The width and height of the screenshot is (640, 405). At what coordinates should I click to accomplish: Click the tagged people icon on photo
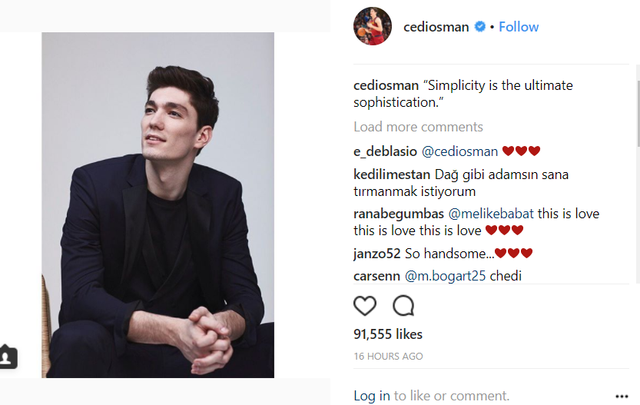[x=8, y=357]
